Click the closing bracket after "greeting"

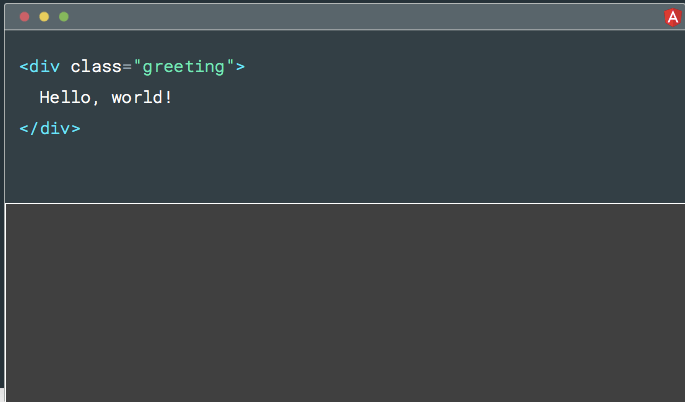[x=240, y=67]
